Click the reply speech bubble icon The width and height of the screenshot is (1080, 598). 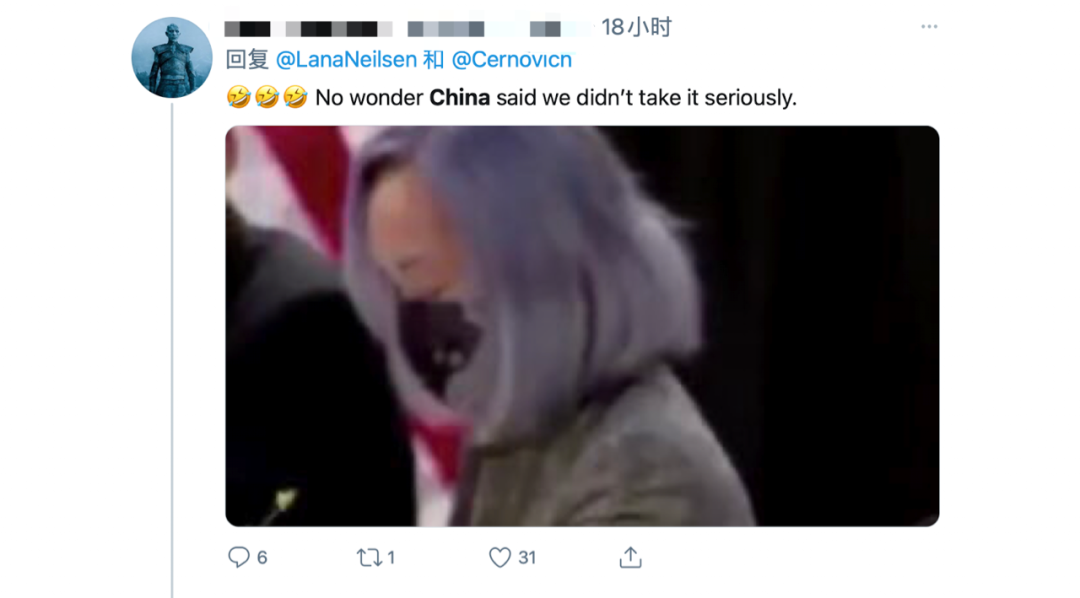click(239, 557)
